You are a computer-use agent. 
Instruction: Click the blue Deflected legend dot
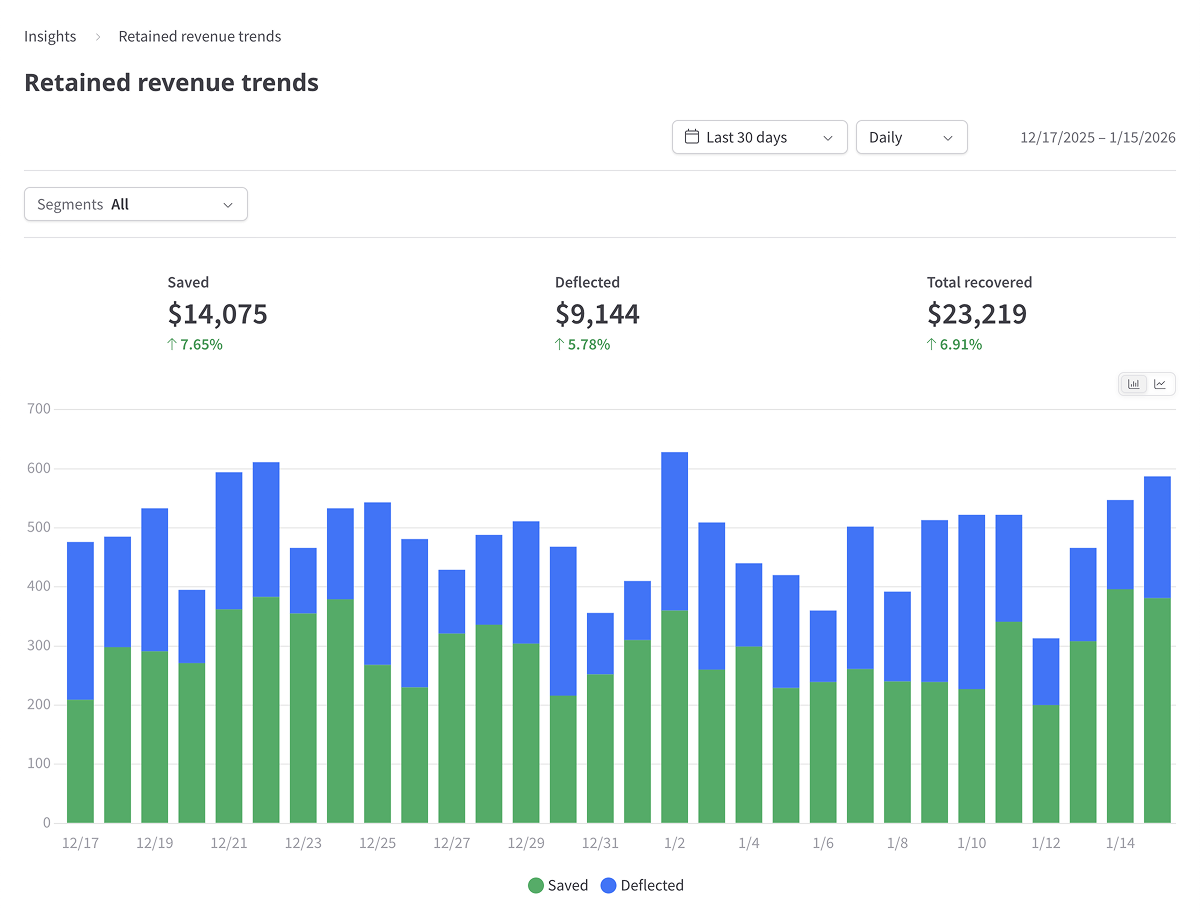(610, 885)
